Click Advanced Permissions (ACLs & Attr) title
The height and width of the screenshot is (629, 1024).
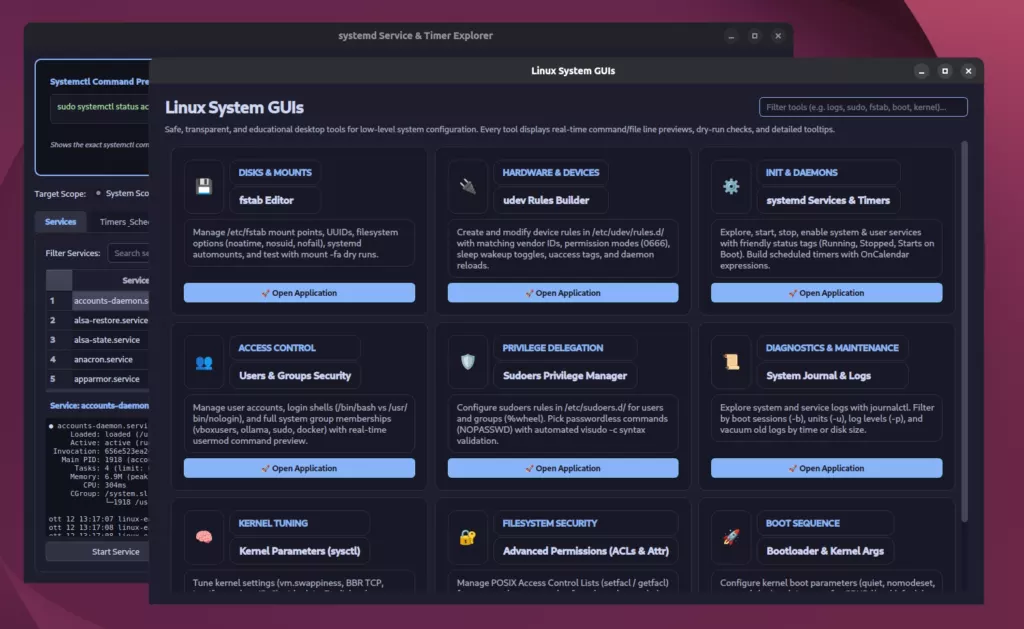pyautogui.click(x=586, y=551)
